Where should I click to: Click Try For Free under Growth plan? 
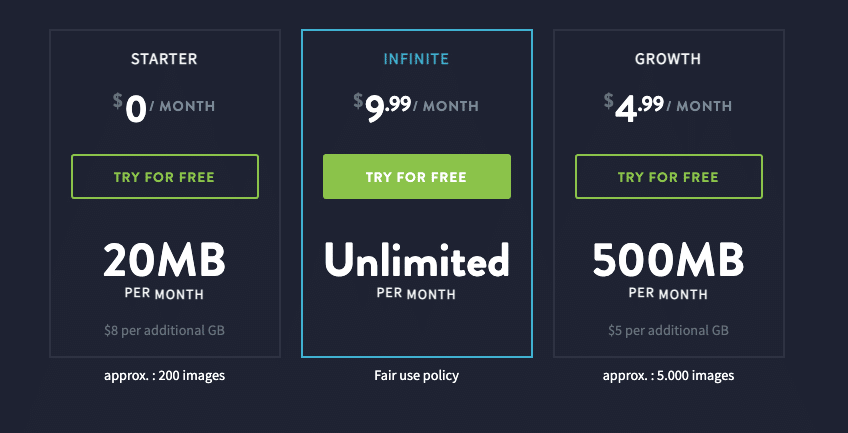668,177
